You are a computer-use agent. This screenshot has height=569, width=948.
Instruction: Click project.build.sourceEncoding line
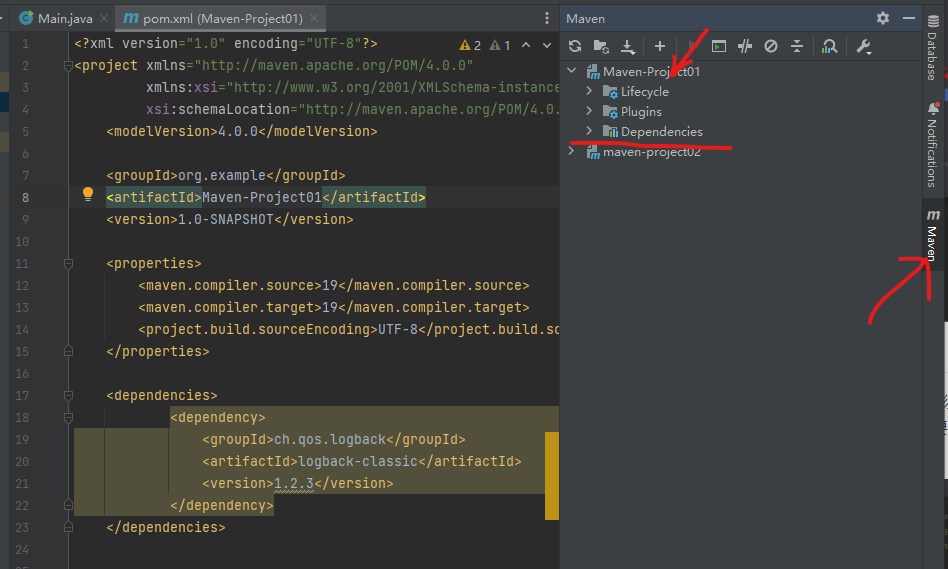[x=348, y=330]
